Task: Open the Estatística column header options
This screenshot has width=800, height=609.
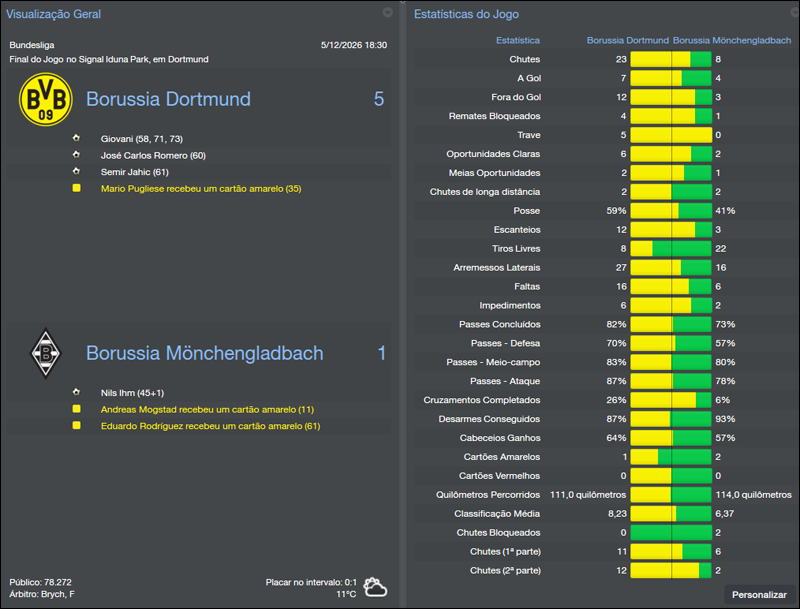Action: click(x=521, y=40)
